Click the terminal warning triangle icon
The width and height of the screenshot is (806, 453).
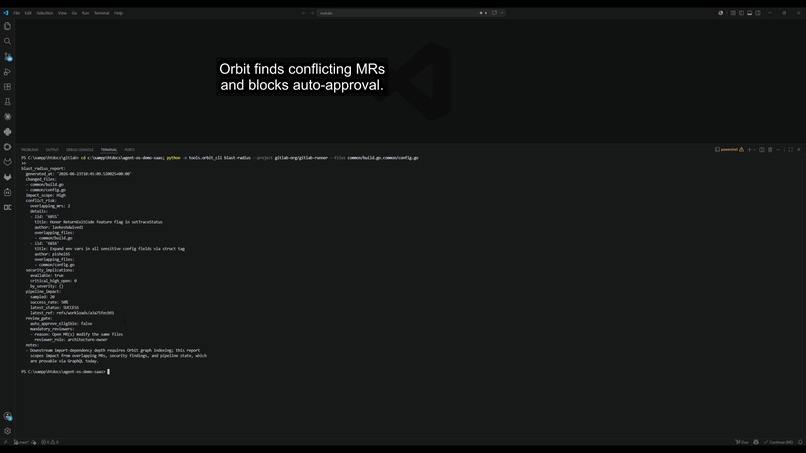[741, 150]
